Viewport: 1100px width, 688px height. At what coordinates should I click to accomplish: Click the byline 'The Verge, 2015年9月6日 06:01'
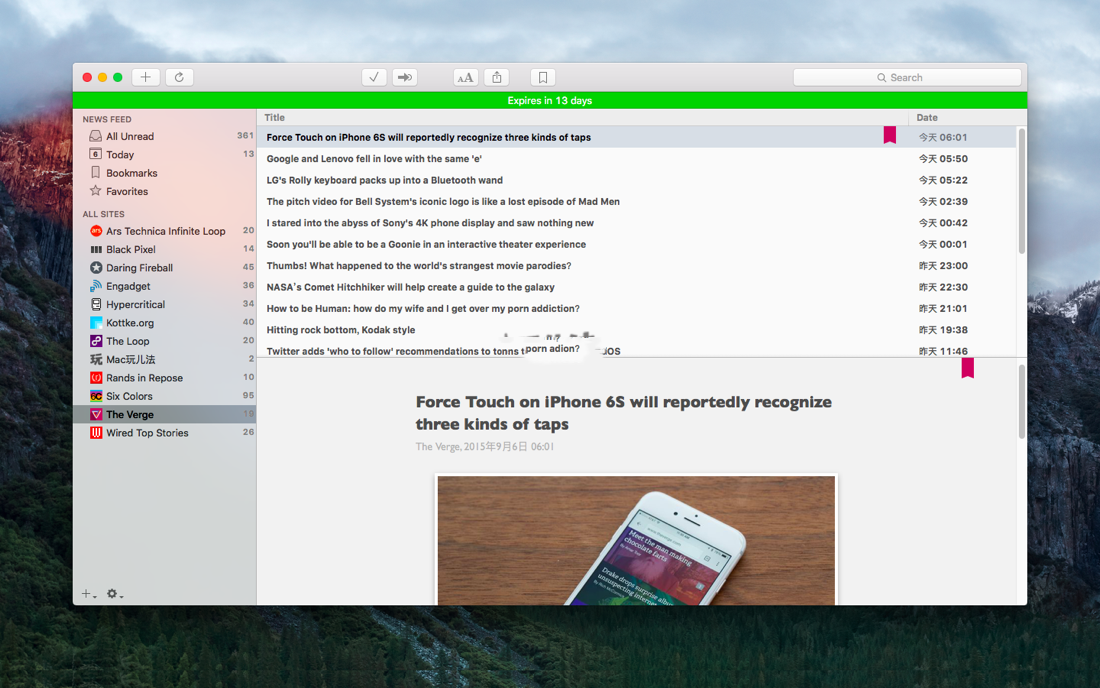pos(485,447)
